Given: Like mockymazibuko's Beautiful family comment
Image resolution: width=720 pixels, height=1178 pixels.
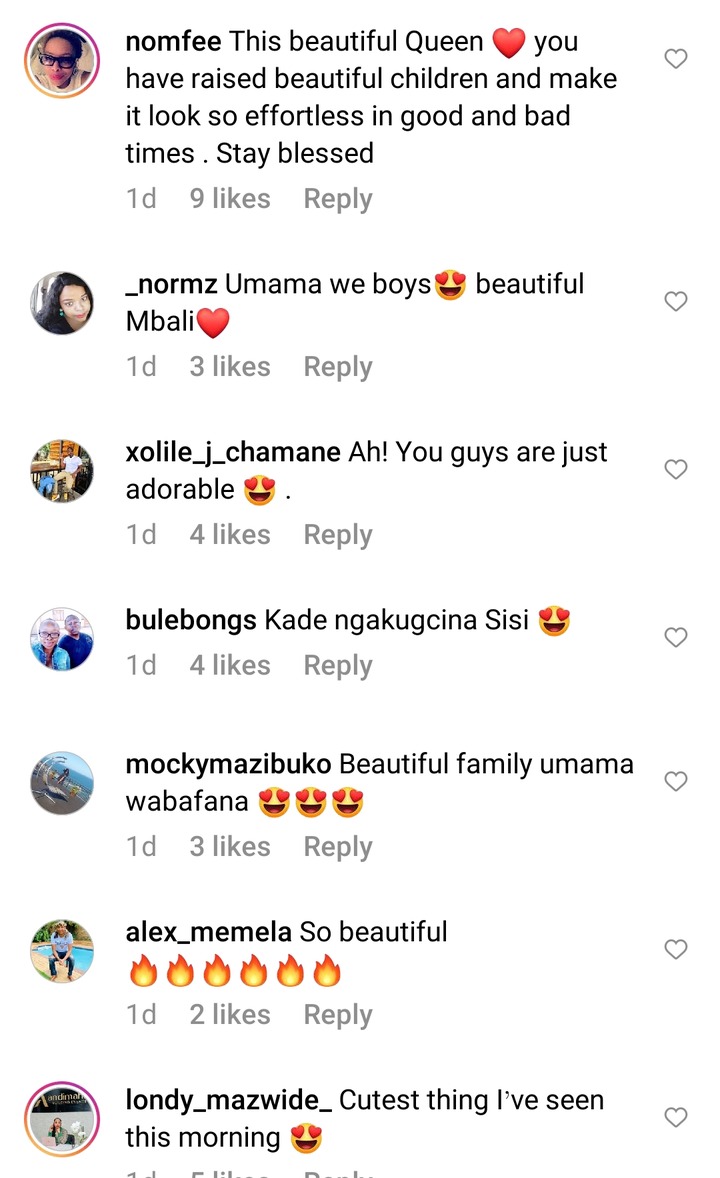Looking at the screenshot, I should click(x=676, y=781).
